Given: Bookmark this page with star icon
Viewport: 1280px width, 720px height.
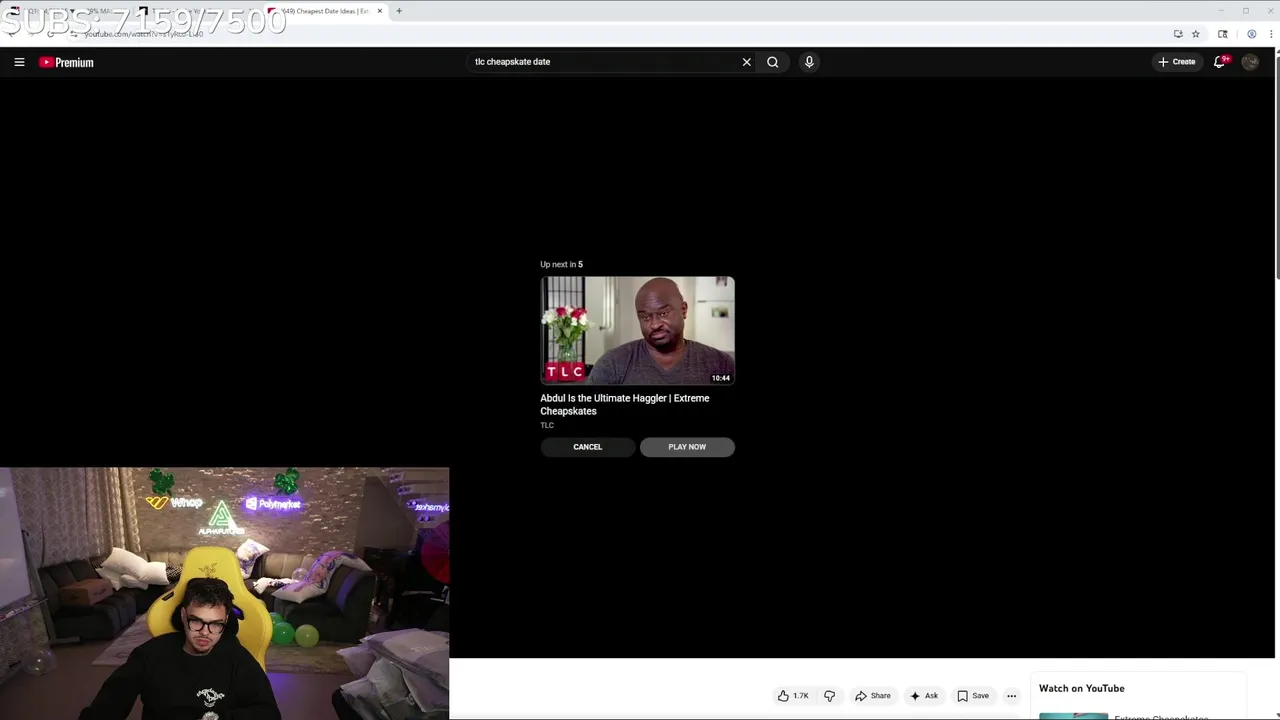Looking at the screenshot, I should pyautogui.click(x=1195, y=34).
